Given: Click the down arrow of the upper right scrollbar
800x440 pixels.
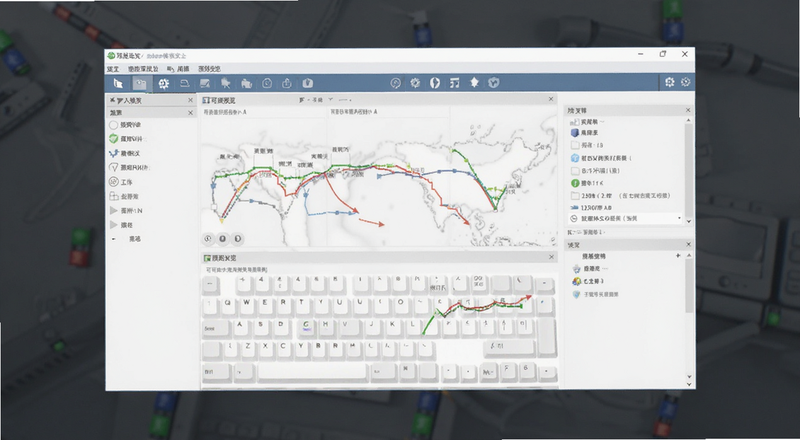Looking at the screenshot, I should pos(688,221).
